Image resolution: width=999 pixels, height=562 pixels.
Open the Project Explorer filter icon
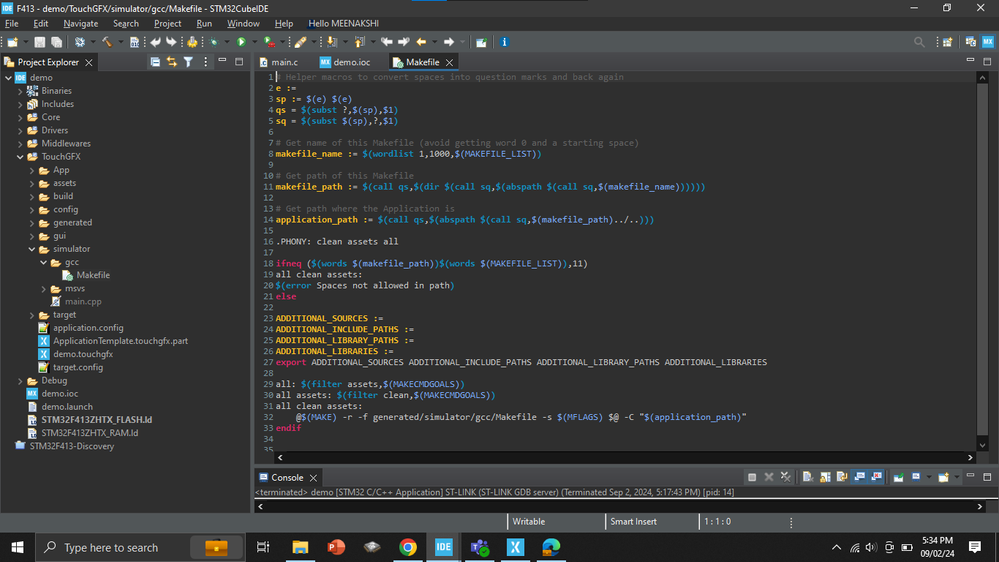pos(188,62)
